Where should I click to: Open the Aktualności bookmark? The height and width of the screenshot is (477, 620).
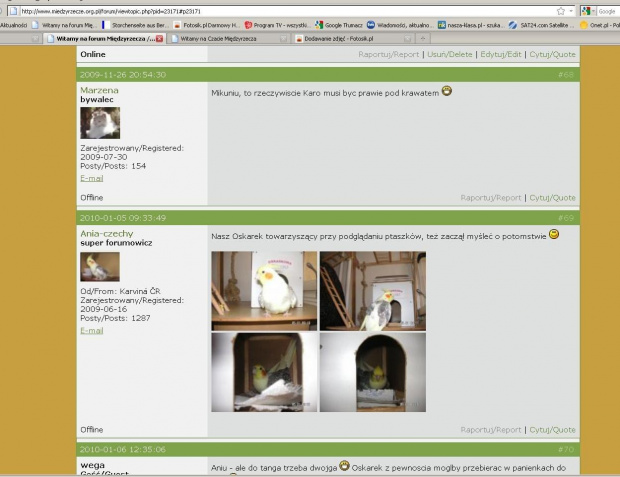click(14, 25)
